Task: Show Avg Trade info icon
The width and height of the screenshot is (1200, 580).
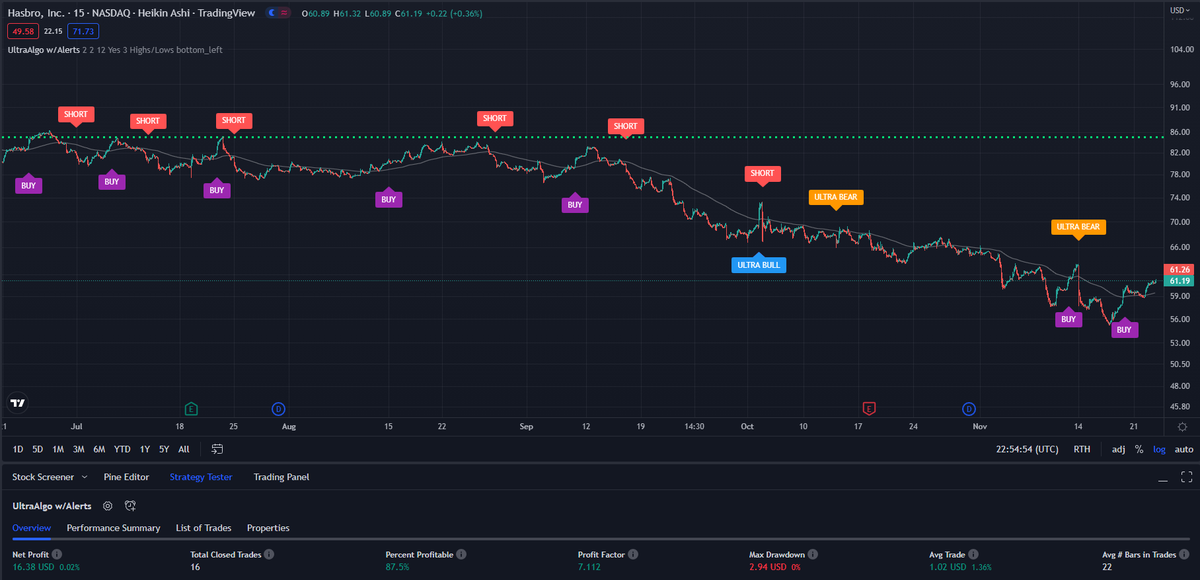Action: 975,554
